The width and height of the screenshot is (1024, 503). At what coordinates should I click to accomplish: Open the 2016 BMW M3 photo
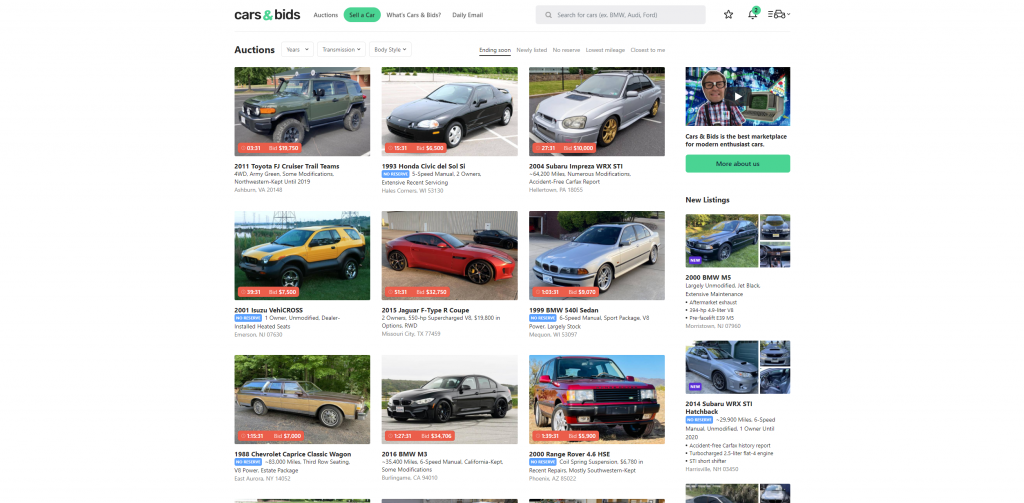pos(449,399)
